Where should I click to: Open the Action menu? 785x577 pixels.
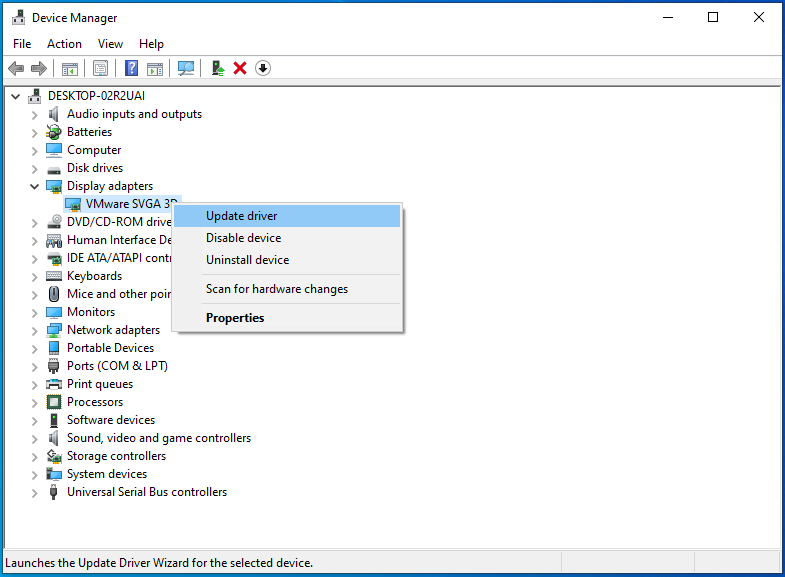[x=64, y=44]
